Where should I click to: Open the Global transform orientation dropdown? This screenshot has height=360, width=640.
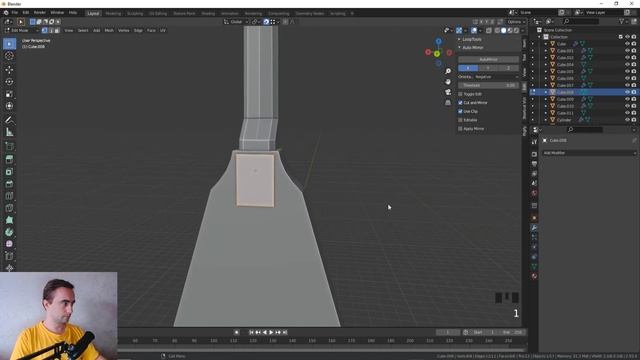(x=236, y=22)
